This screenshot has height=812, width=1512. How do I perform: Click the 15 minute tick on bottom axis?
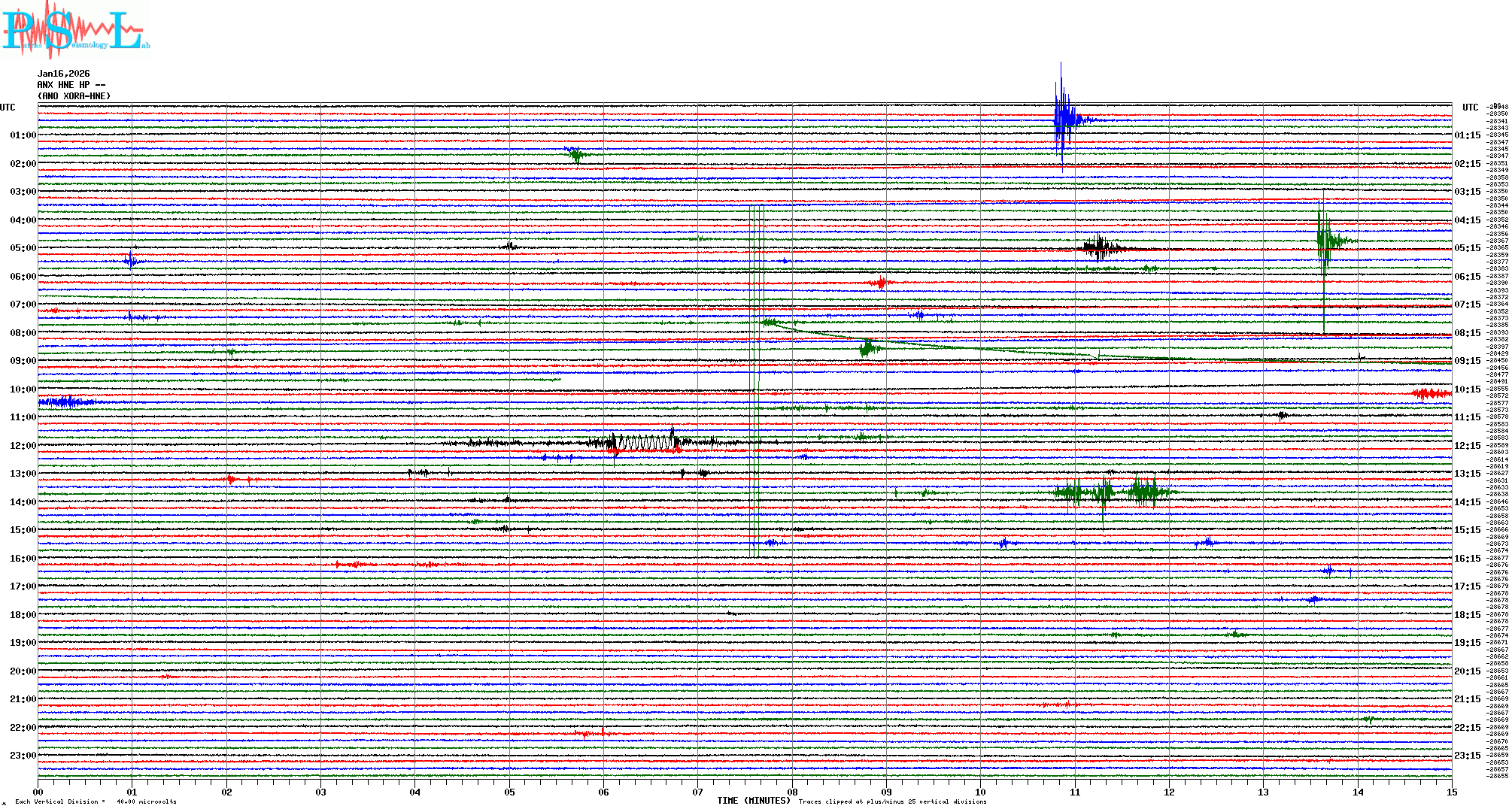[1451, 792]
